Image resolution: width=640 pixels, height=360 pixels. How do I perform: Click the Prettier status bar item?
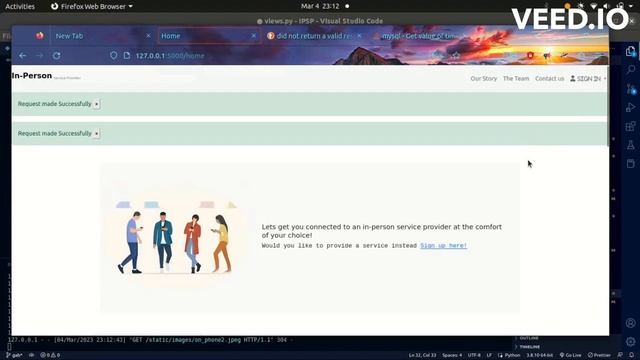[x=599, y=355]
